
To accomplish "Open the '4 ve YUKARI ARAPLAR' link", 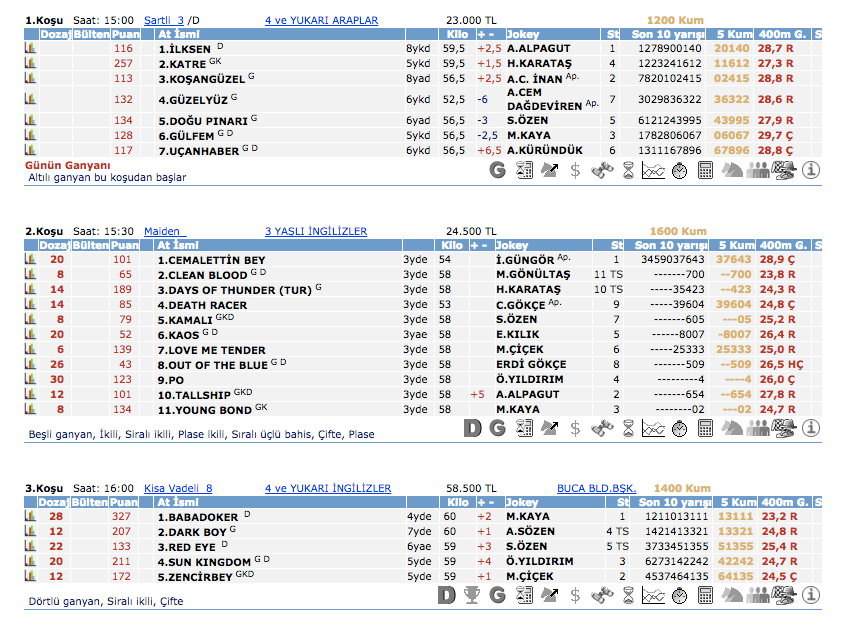I will point(321,20).
